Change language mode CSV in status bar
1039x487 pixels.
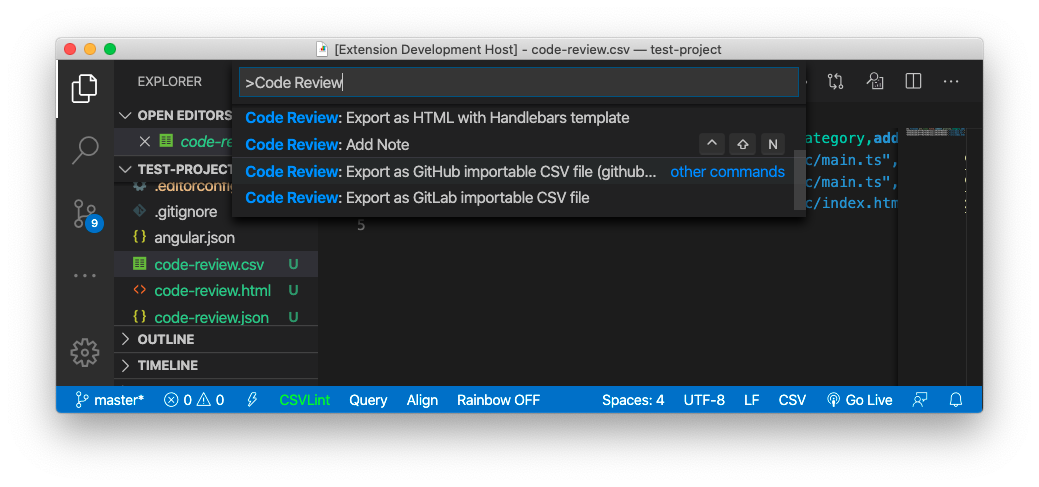click(792, 400)
